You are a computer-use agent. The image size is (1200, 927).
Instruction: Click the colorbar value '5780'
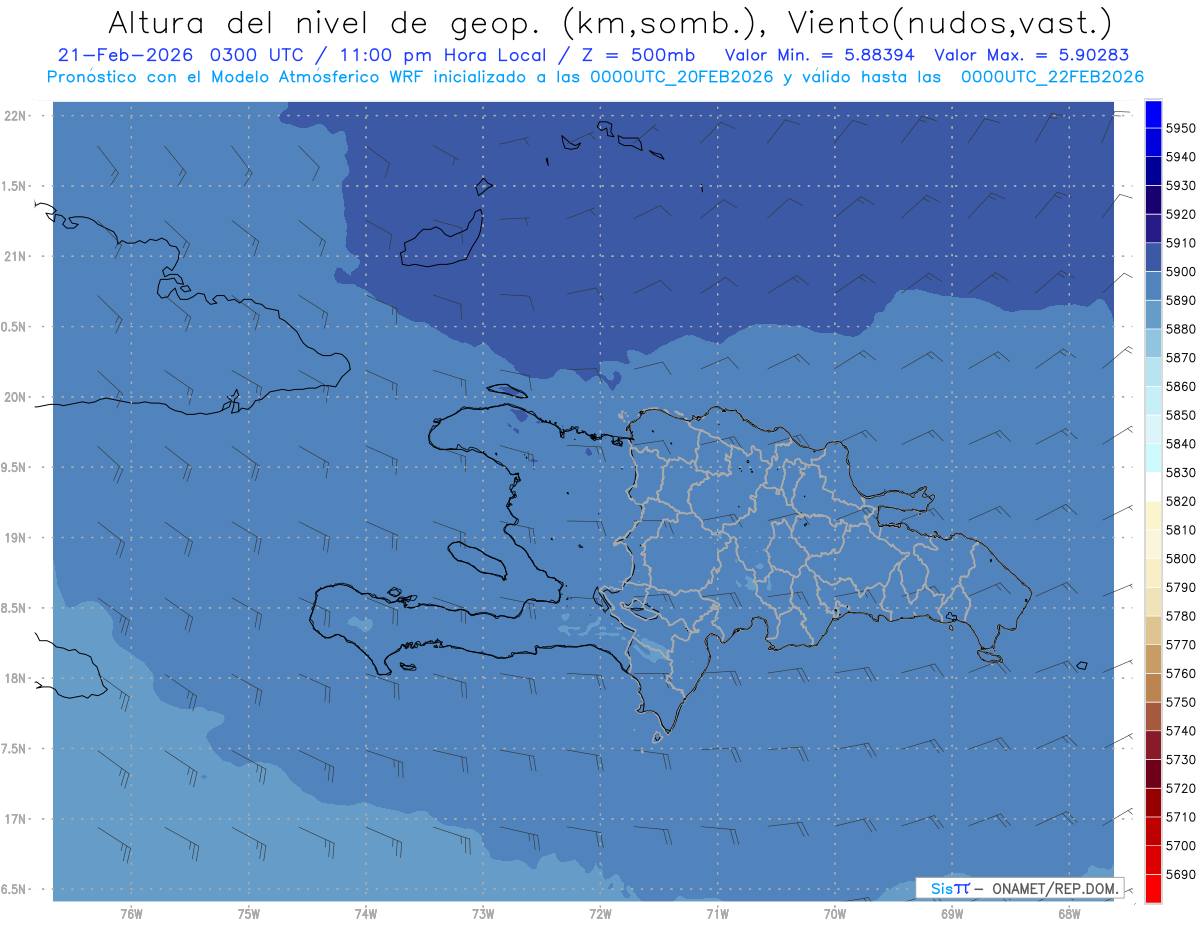pyautogui.click(x=1180, y=616)
